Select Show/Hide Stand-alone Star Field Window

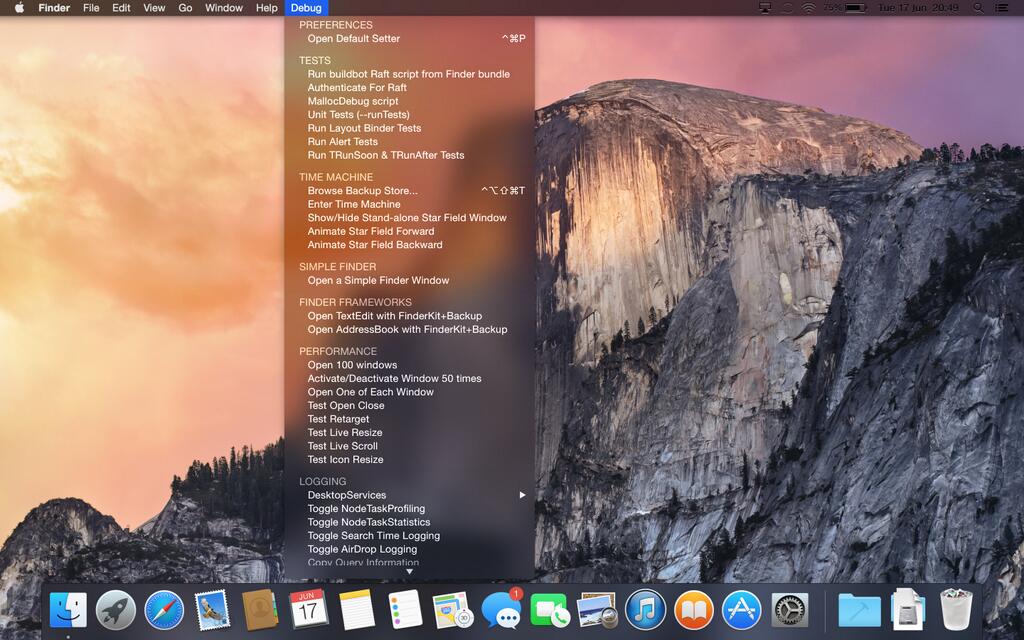tap(409, 217)
